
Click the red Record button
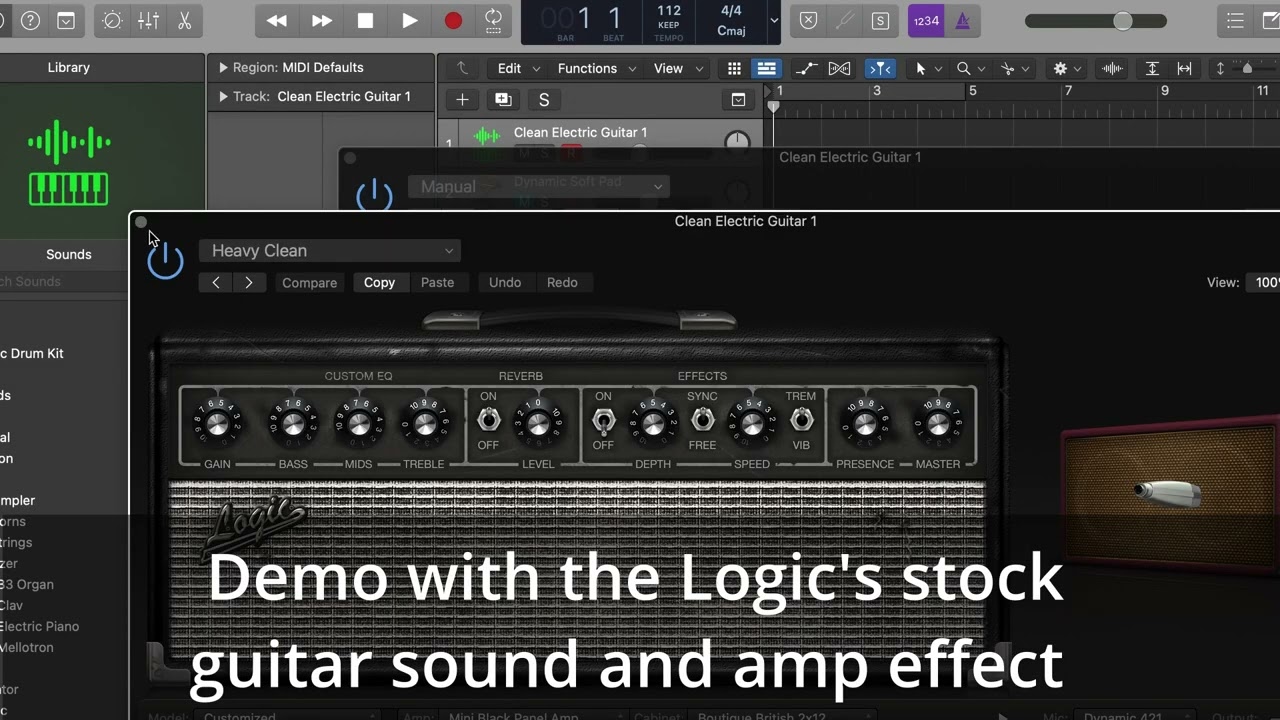[x=453, y=20]
